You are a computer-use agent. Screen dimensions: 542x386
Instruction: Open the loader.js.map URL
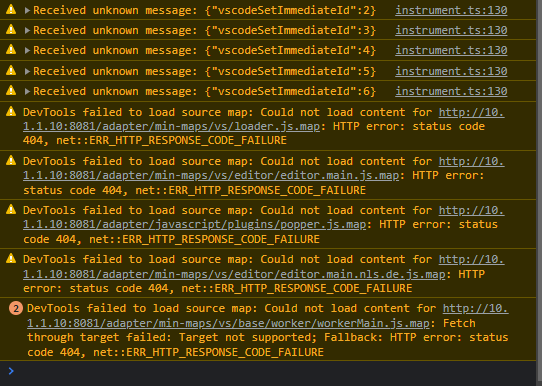point(171,126)
